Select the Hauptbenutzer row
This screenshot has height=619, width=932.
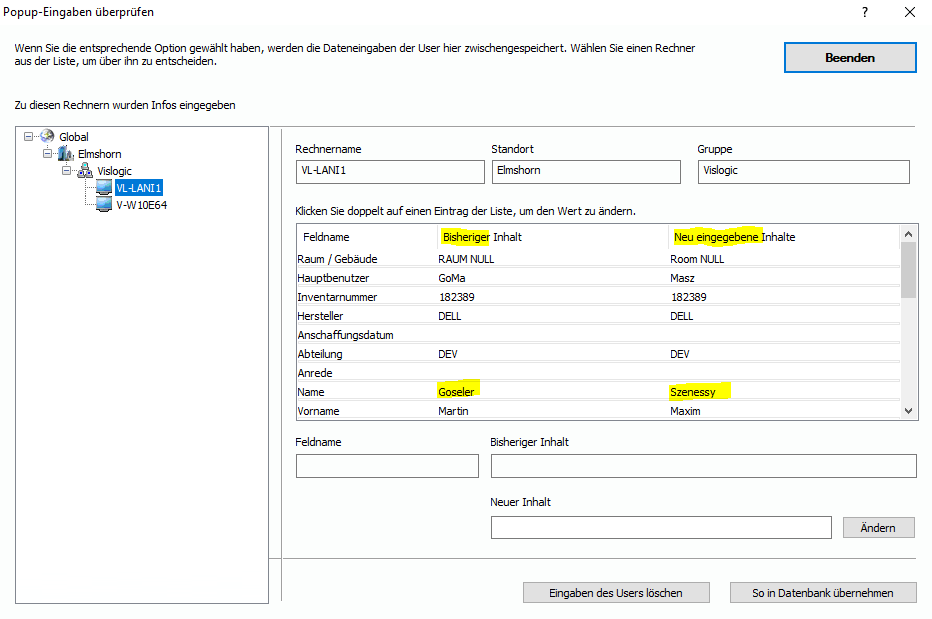(x=598, y=278)
